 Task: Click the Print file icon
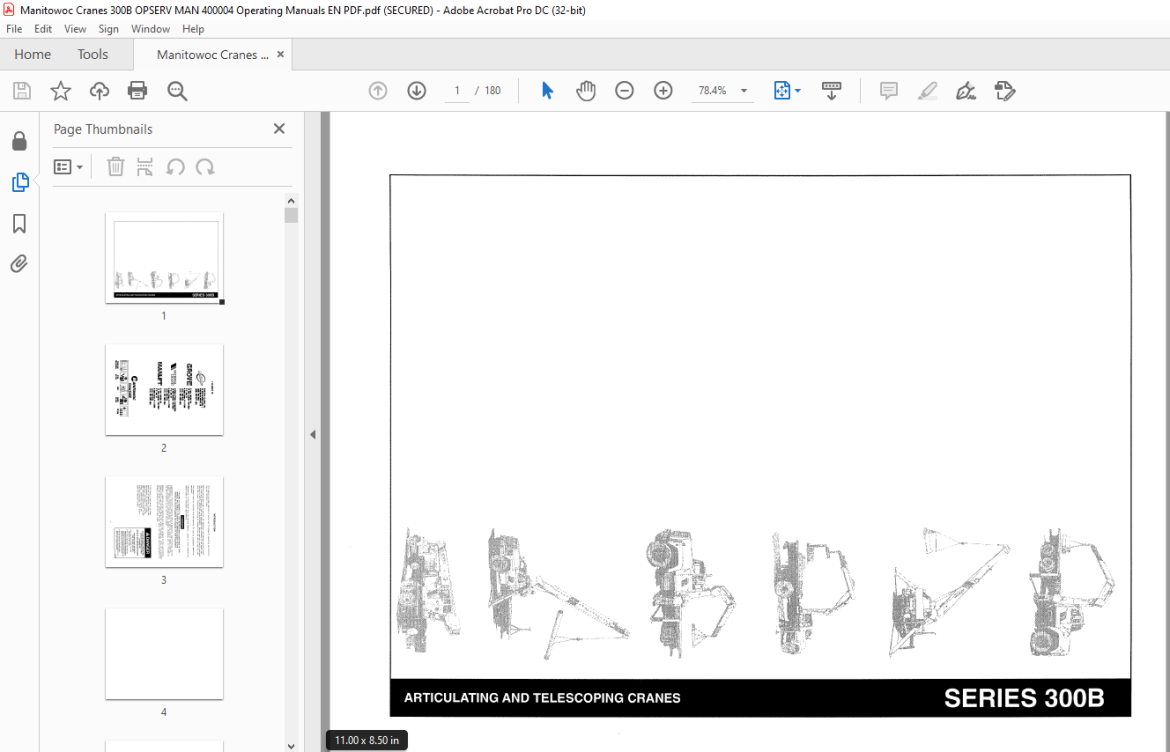tap(137, 91)
